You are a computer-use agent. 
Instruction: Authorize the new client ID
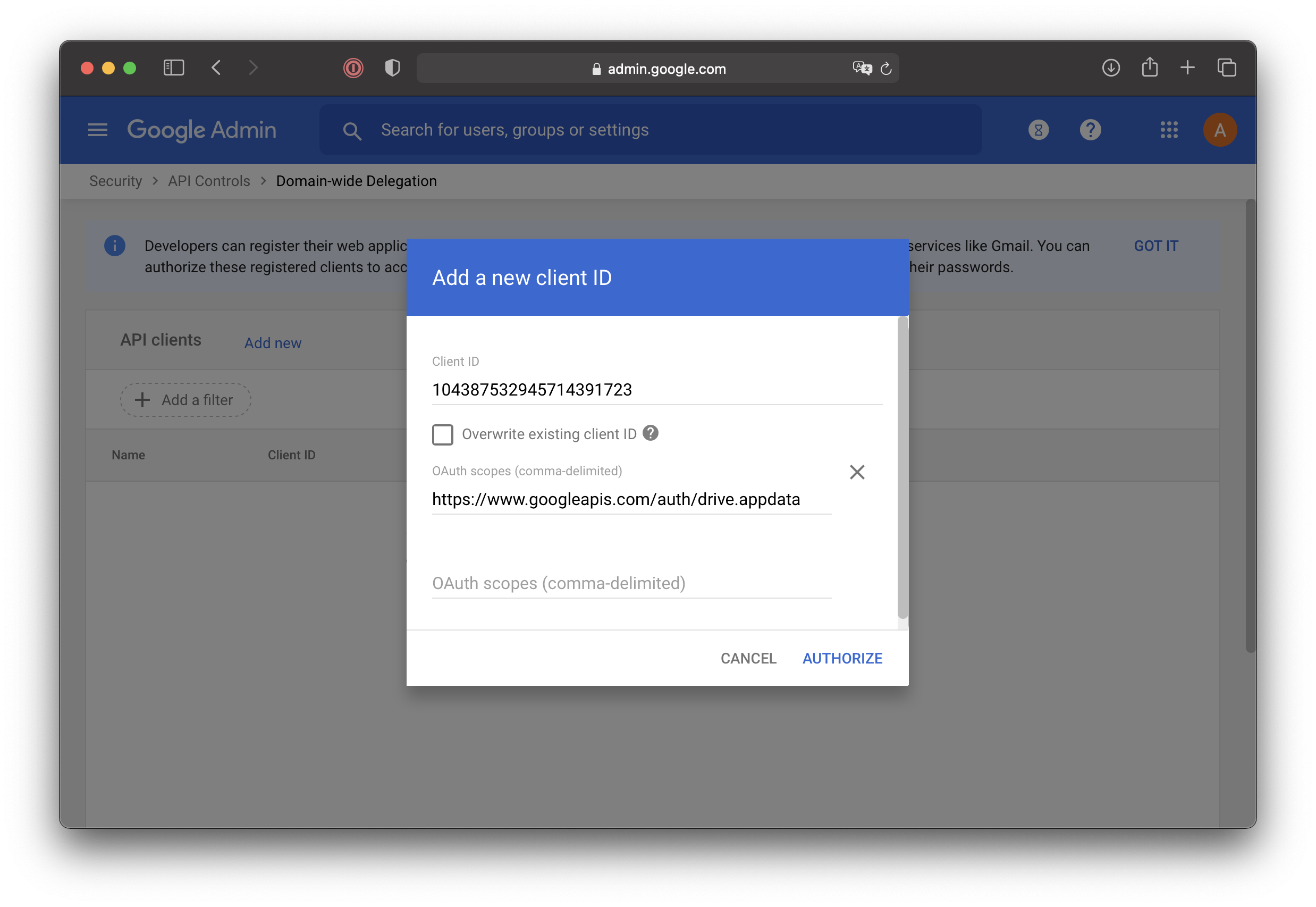click(x=842, y=658)
